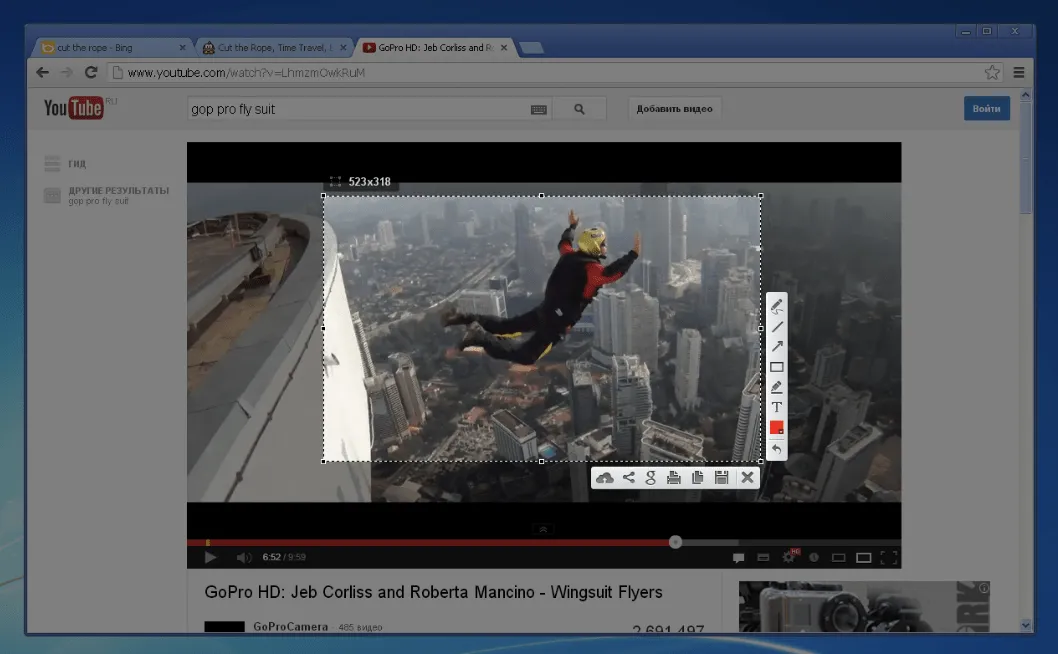Open the GoProCamera channel link
This screenshot has height=654, width=1058.
pyautogui.click(x=291, y=626)
